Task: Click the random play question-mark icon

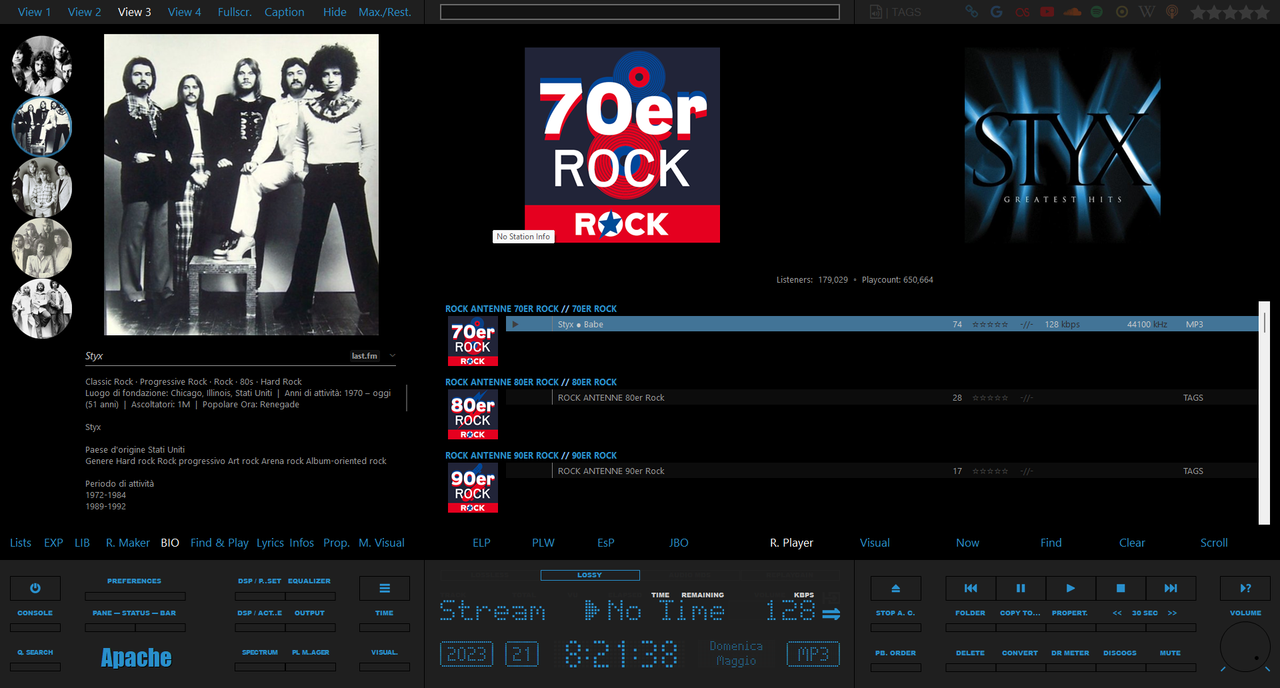Action: click(1245, 588)
